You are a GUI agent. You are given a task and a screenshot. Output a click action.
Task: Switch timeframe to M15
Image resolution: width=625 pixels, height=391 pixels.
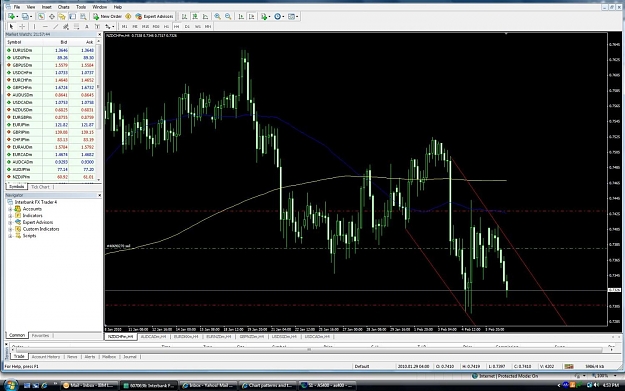tap(145, 26)
